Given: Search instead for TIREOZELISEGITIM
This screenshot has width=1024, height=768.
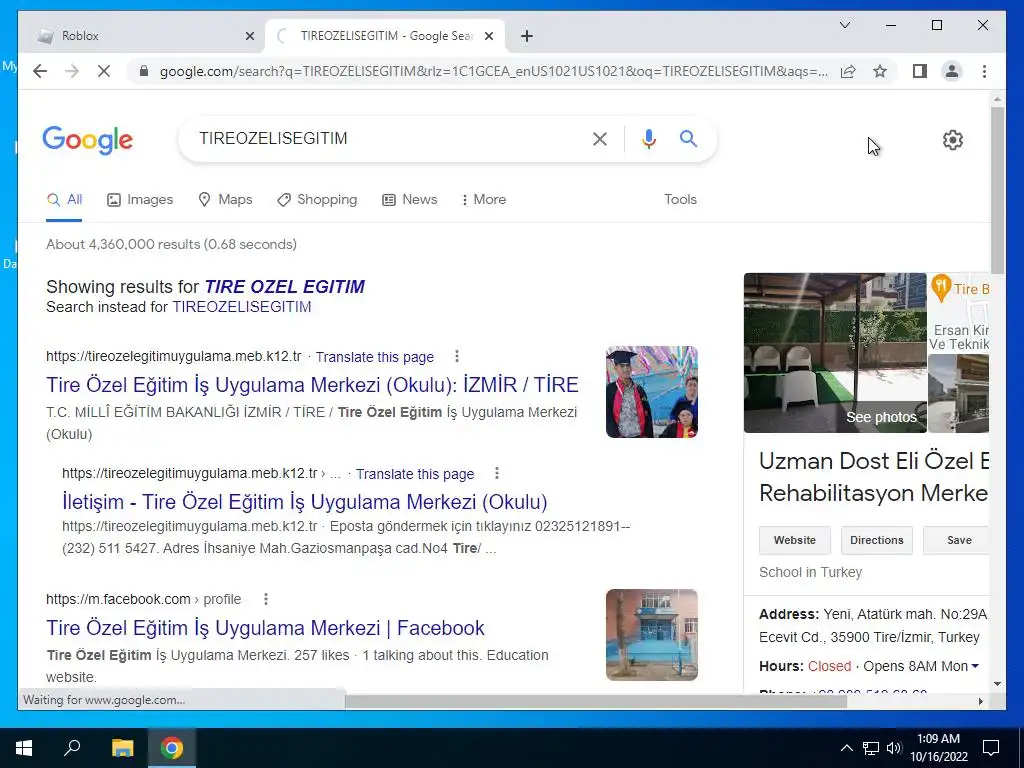Looking at the screenshot, I should [x=242, y=307].
